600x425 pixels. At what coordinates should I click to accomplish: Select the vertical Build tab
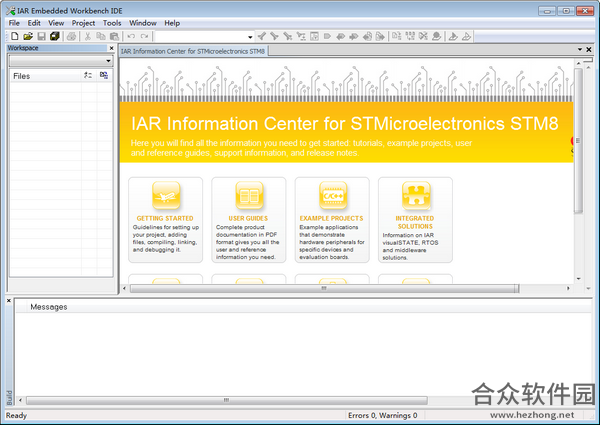coord(10,398)
